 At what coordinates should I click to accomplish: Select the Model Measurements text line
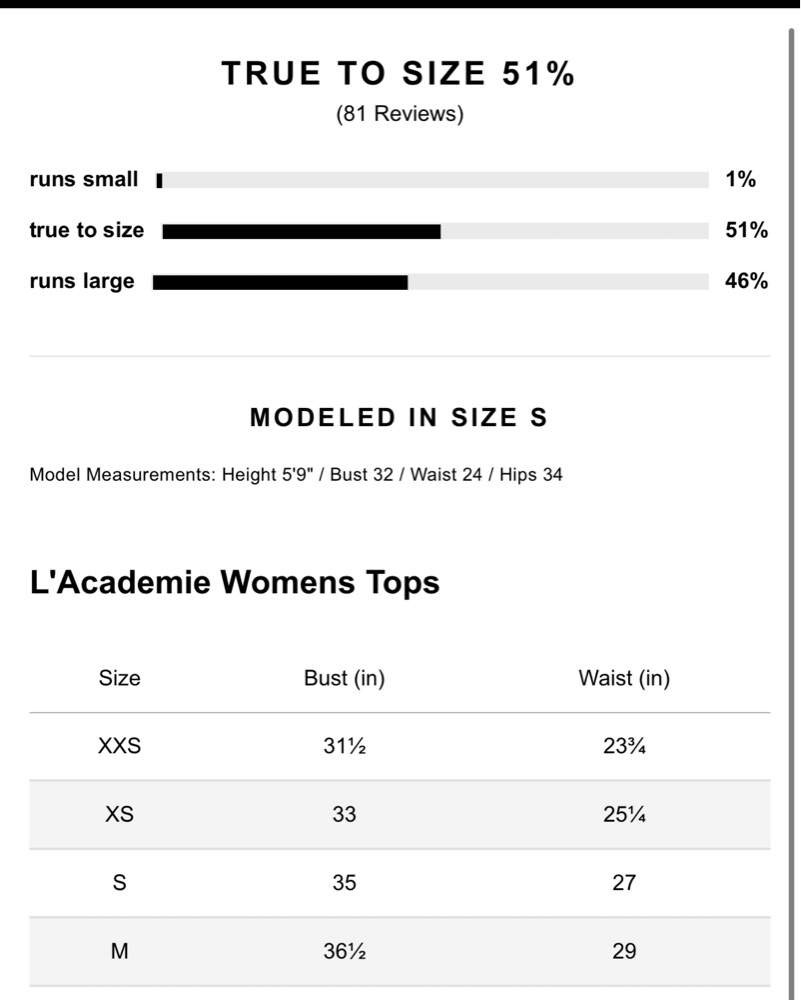[296, 475]
